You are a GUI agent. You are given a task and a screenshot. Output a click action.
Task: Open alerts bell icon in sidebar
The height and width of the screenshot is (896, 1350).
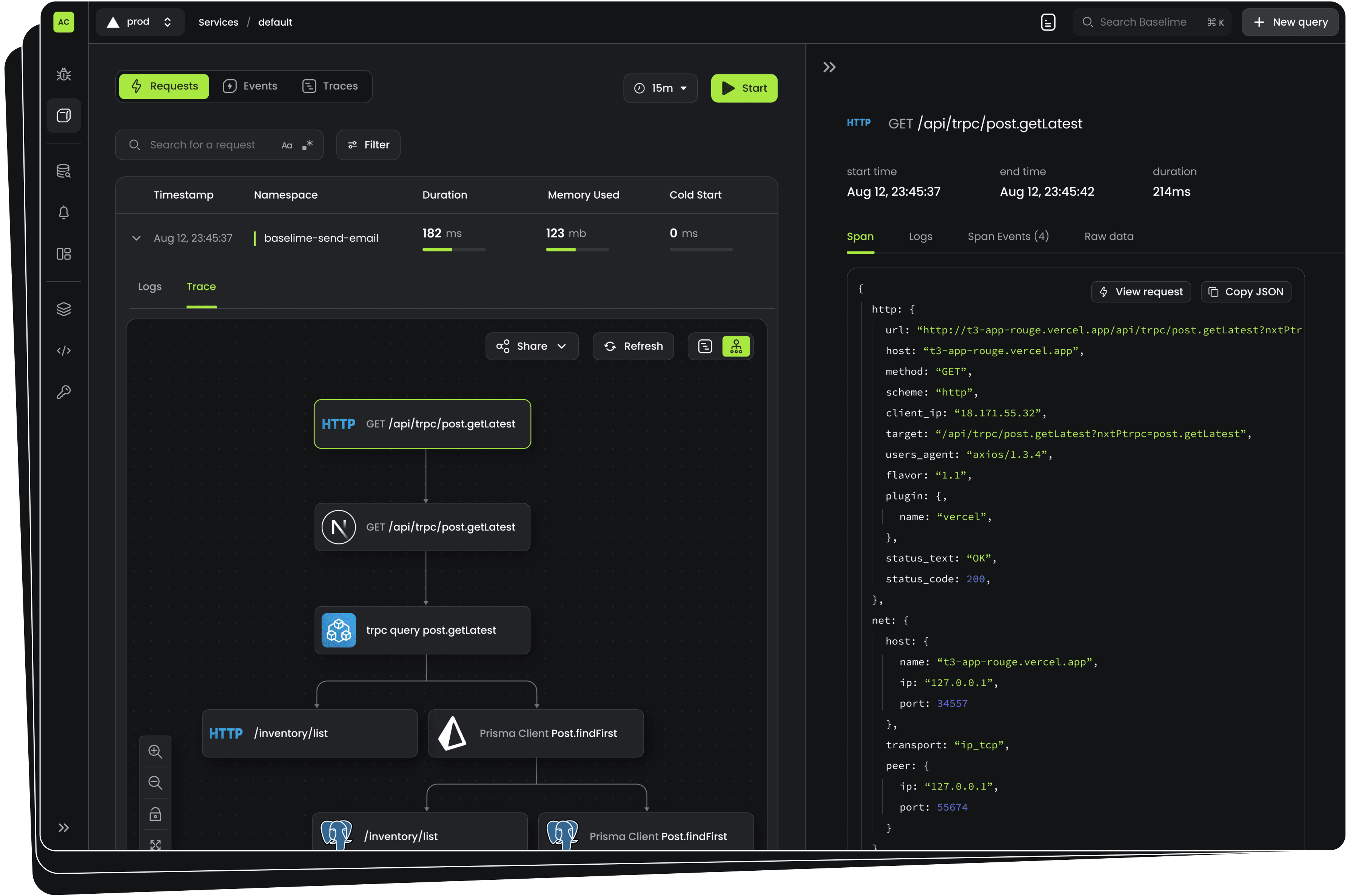point(63,213)
